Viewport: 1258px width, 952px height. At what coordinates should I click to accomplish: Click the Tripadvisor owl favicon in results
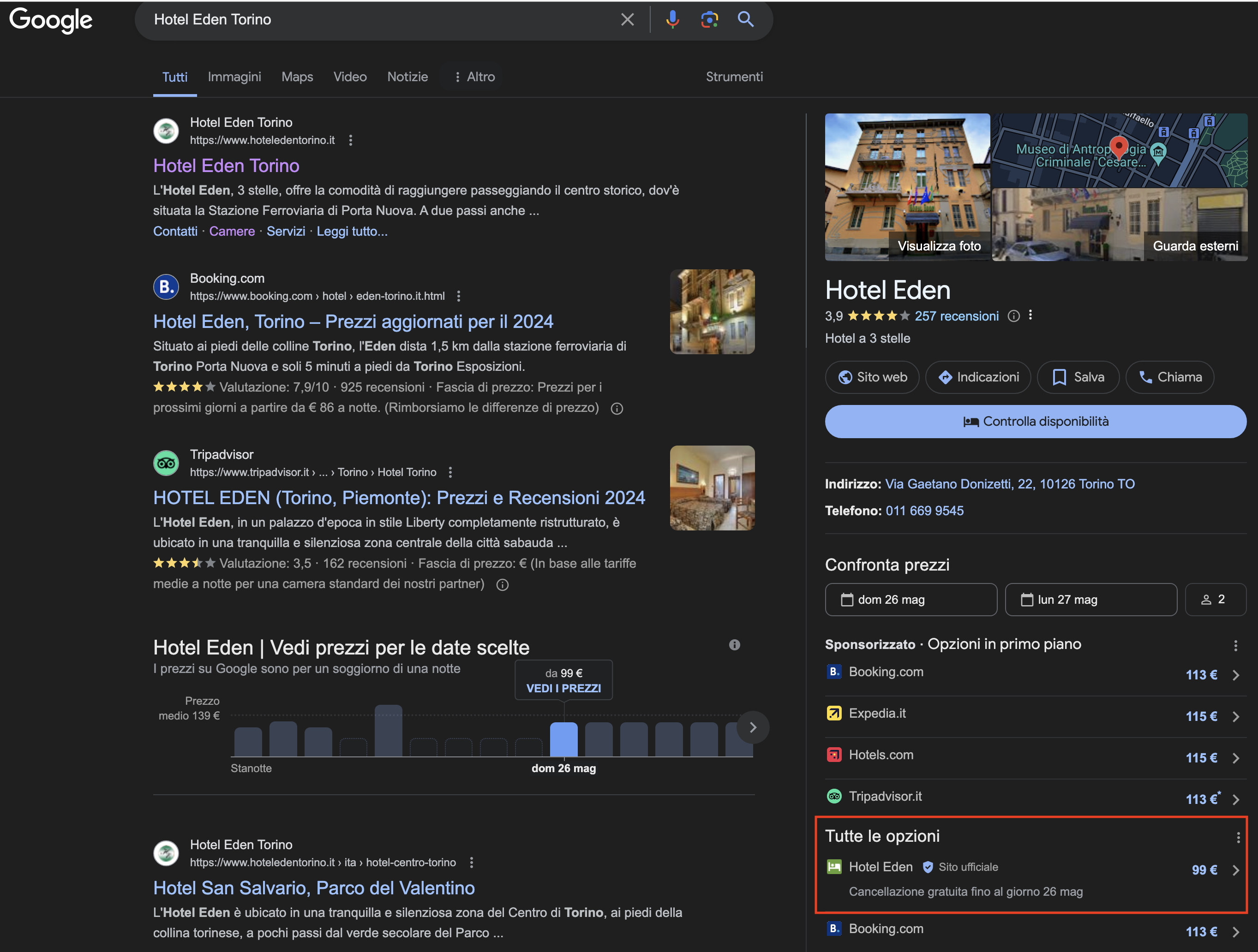166,463
